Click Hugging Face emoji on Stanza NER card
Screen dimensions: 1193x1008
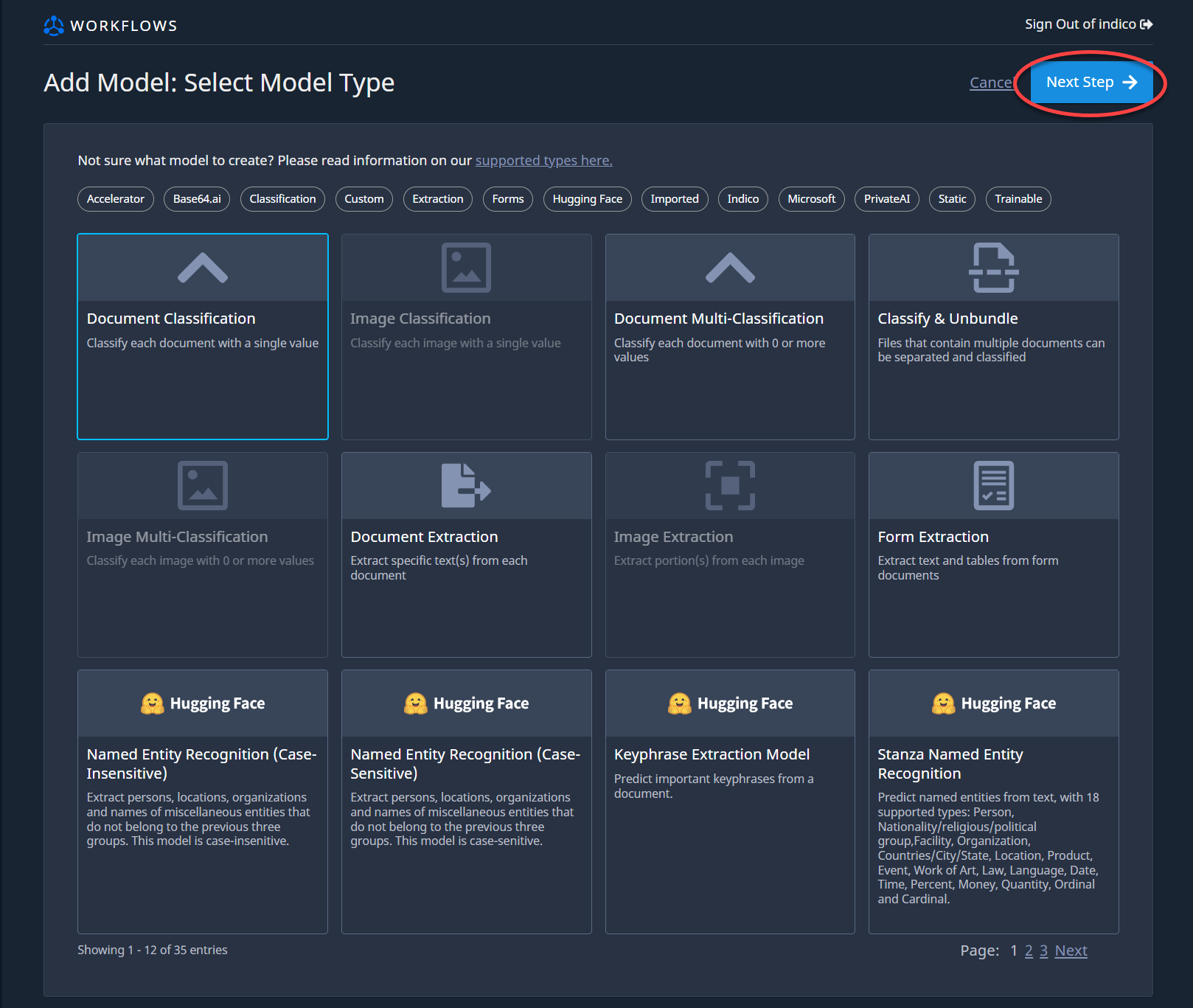point(944,703)
